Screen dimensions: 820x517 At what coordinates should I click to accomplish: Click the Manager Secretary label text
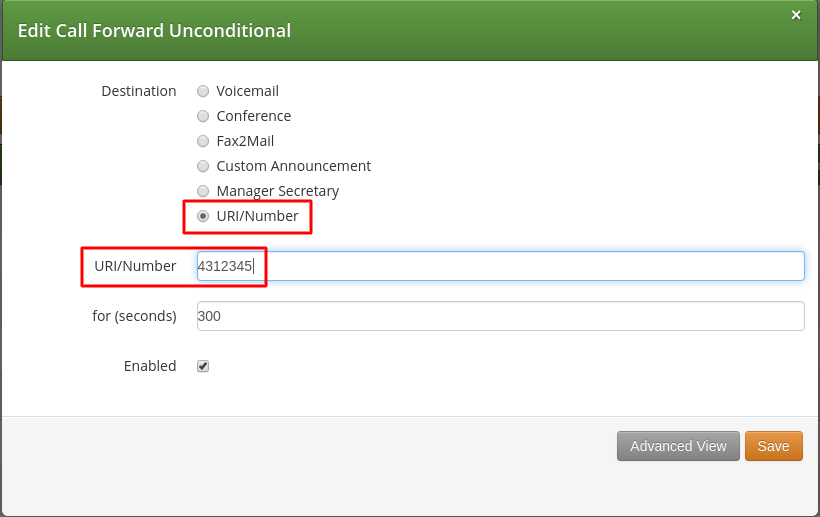pyautogui.click(x=278, y=191)
